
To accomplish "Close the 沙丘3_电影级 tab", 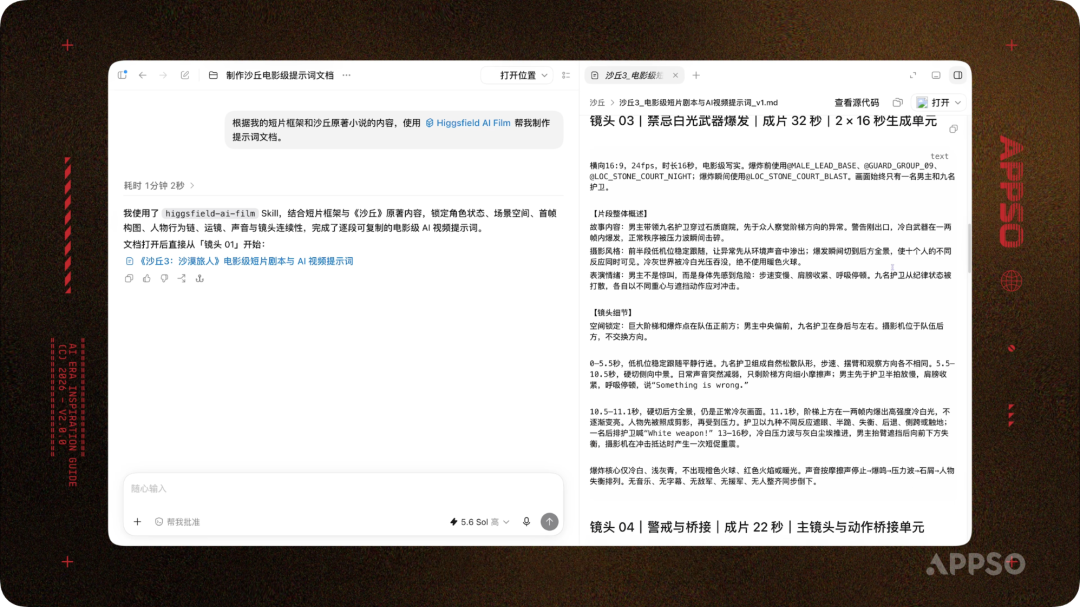I will click(675, 75).
